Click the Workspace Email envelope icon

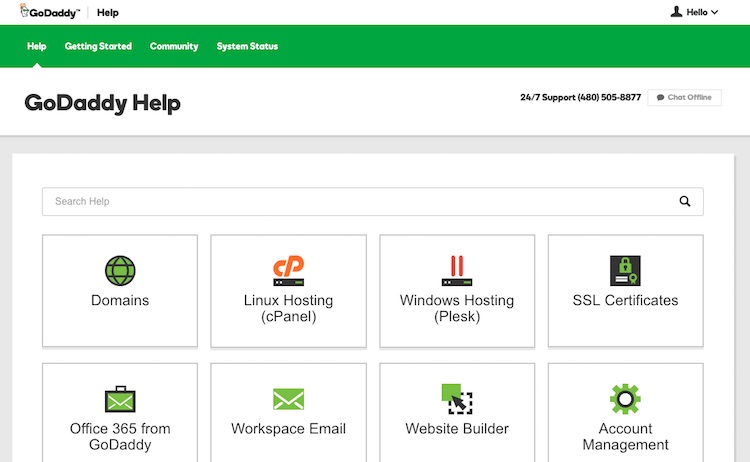[x=288, y=399]
